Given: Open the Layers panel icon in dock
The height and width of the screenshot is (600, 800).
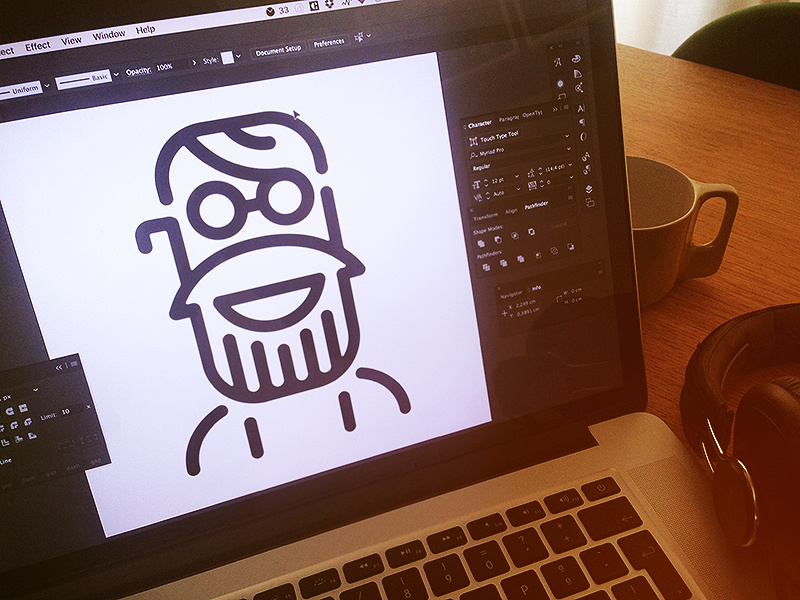Looking at the screenshot, I should (x=589, y=189).
